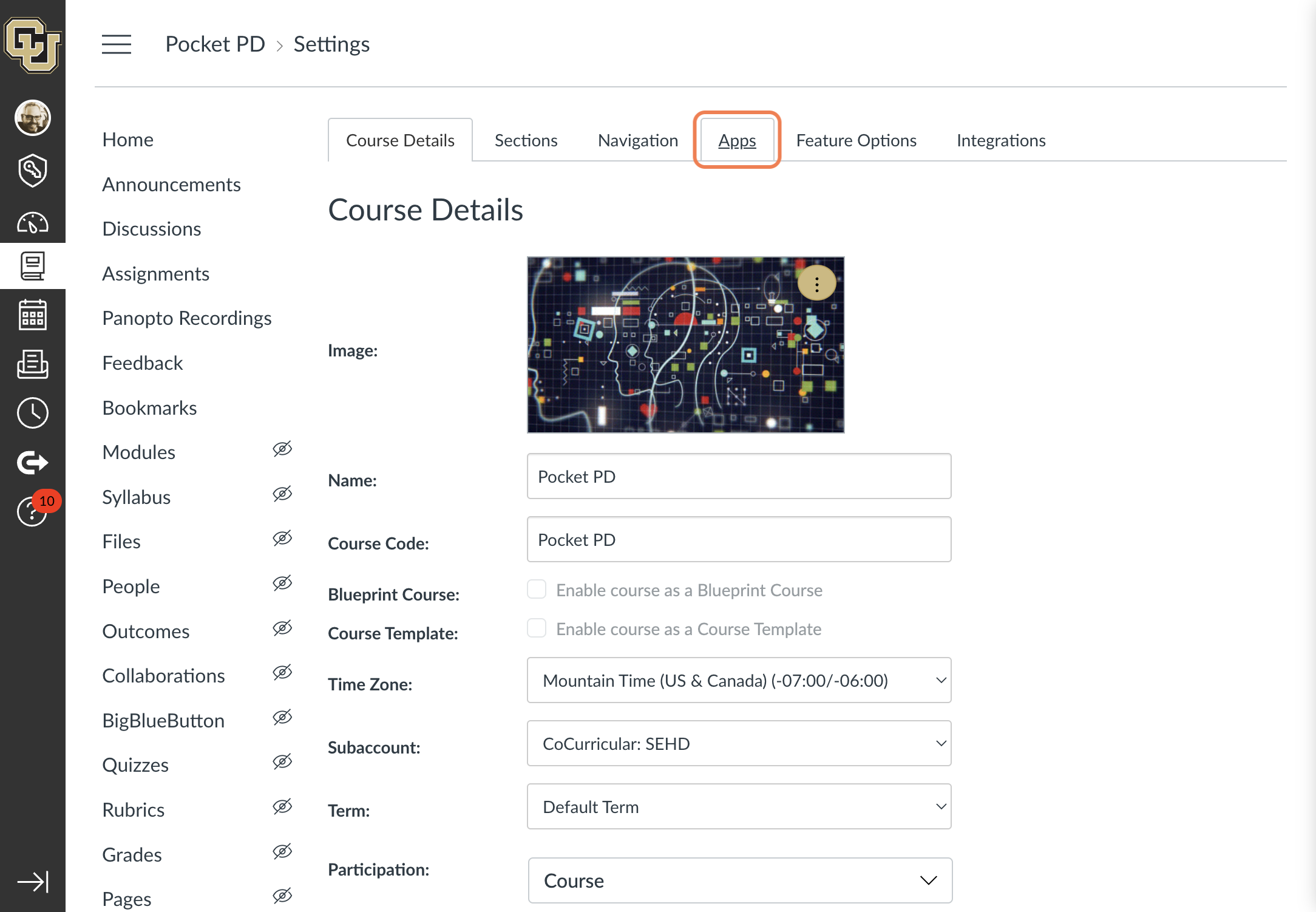
Task: Switch to the Sections tab
Action: pyautogui.click(x=526, y=140)
